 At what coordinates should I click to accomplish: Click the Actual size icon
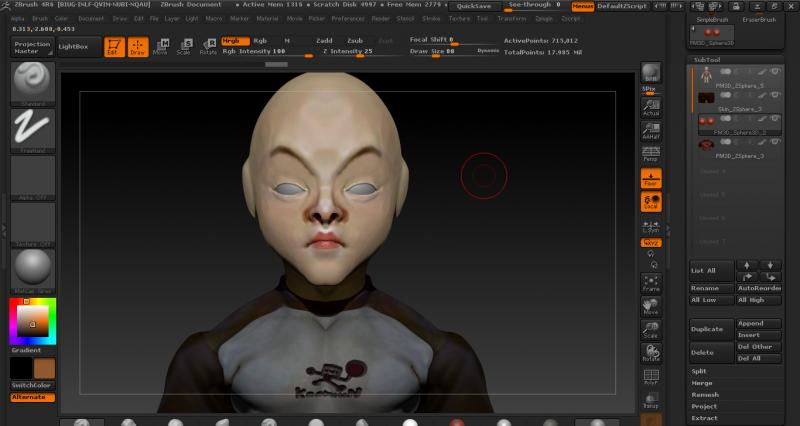651,107
